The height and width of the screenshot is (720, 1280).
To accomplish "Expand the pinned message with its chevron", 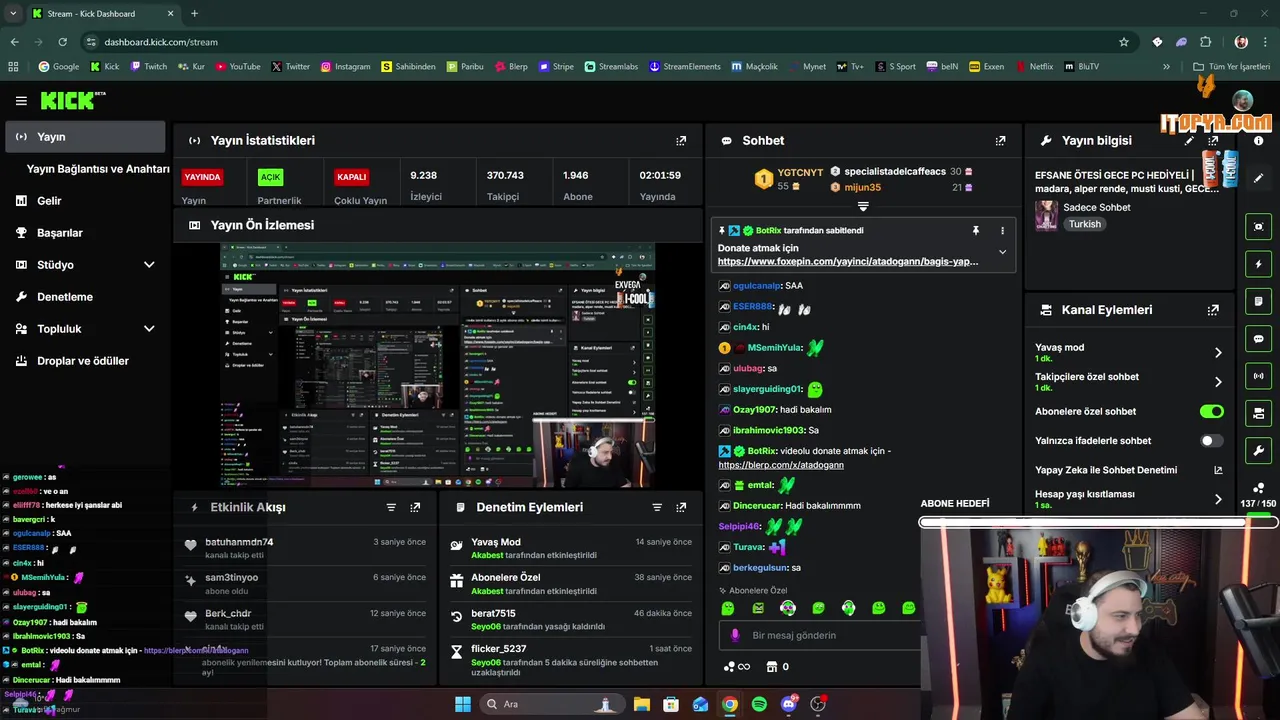I will (x=1002, y=252).
